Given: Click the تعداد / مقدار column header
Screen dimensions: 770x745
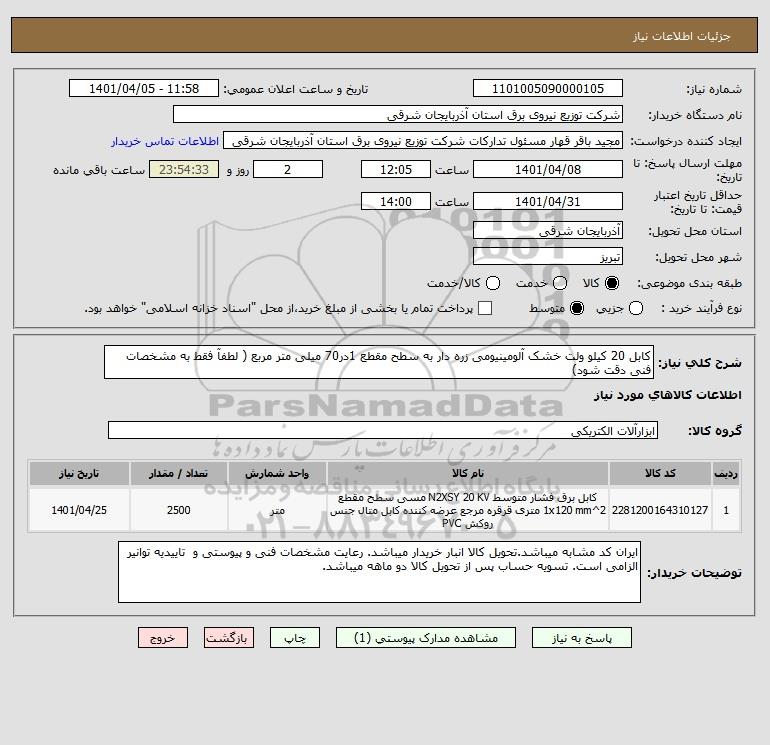Looking at the screenshot, I should [x=178, y=473].
